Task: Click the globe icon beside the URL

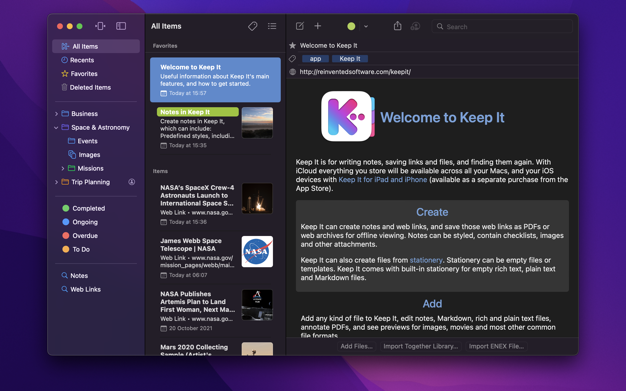Action: pyautogui.click(x=292, y=72)
